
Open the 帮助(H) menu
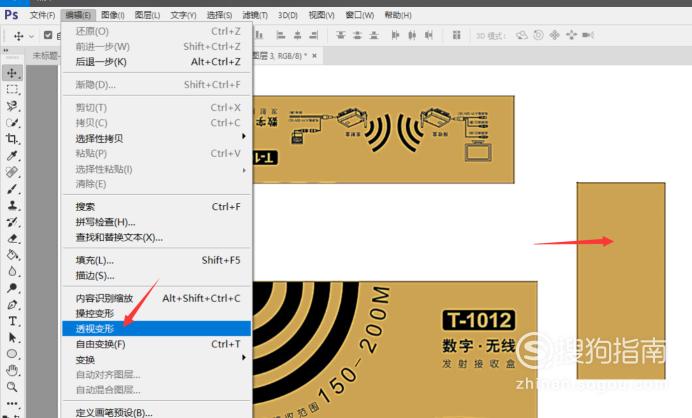point(398,15)
